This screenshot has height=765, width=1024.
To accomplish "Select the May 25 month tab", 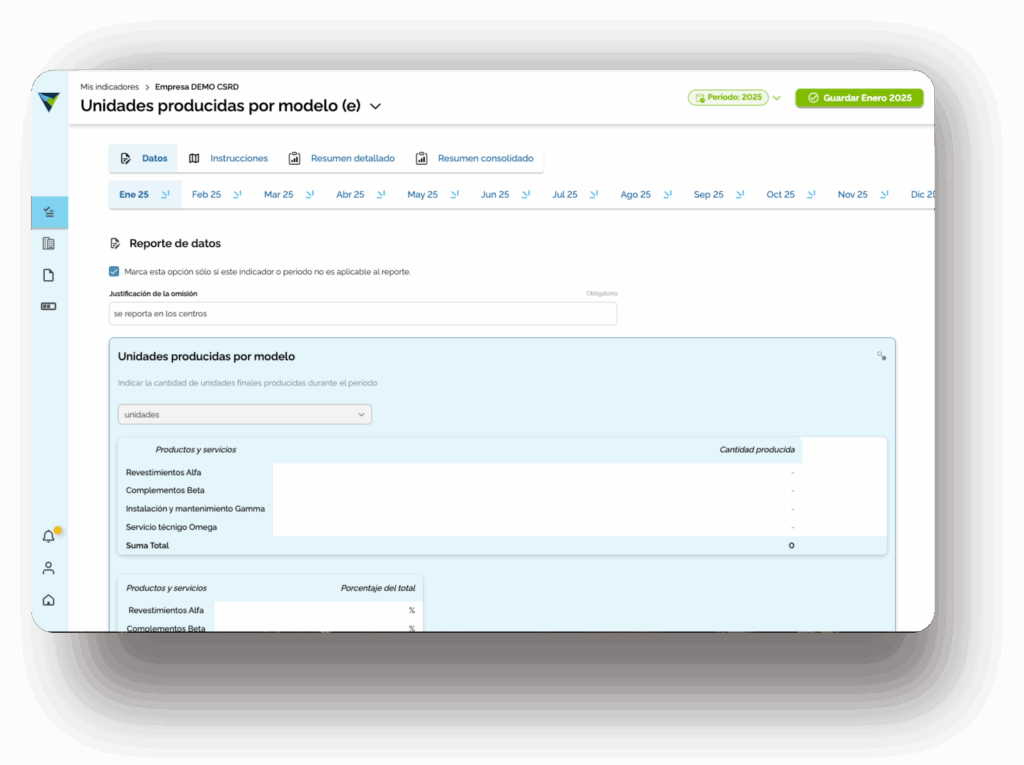I will [423, 195].
